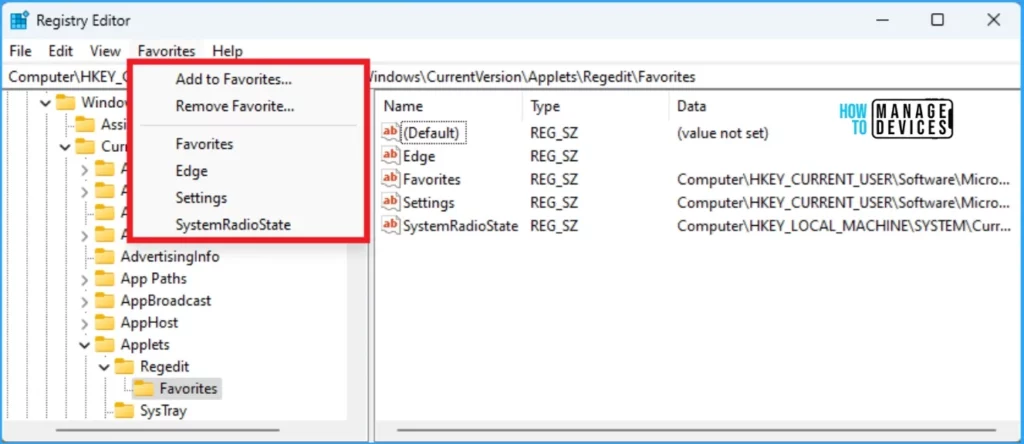
Task: Select the (Default) value string icon
Action: click(x=391, y=132)
